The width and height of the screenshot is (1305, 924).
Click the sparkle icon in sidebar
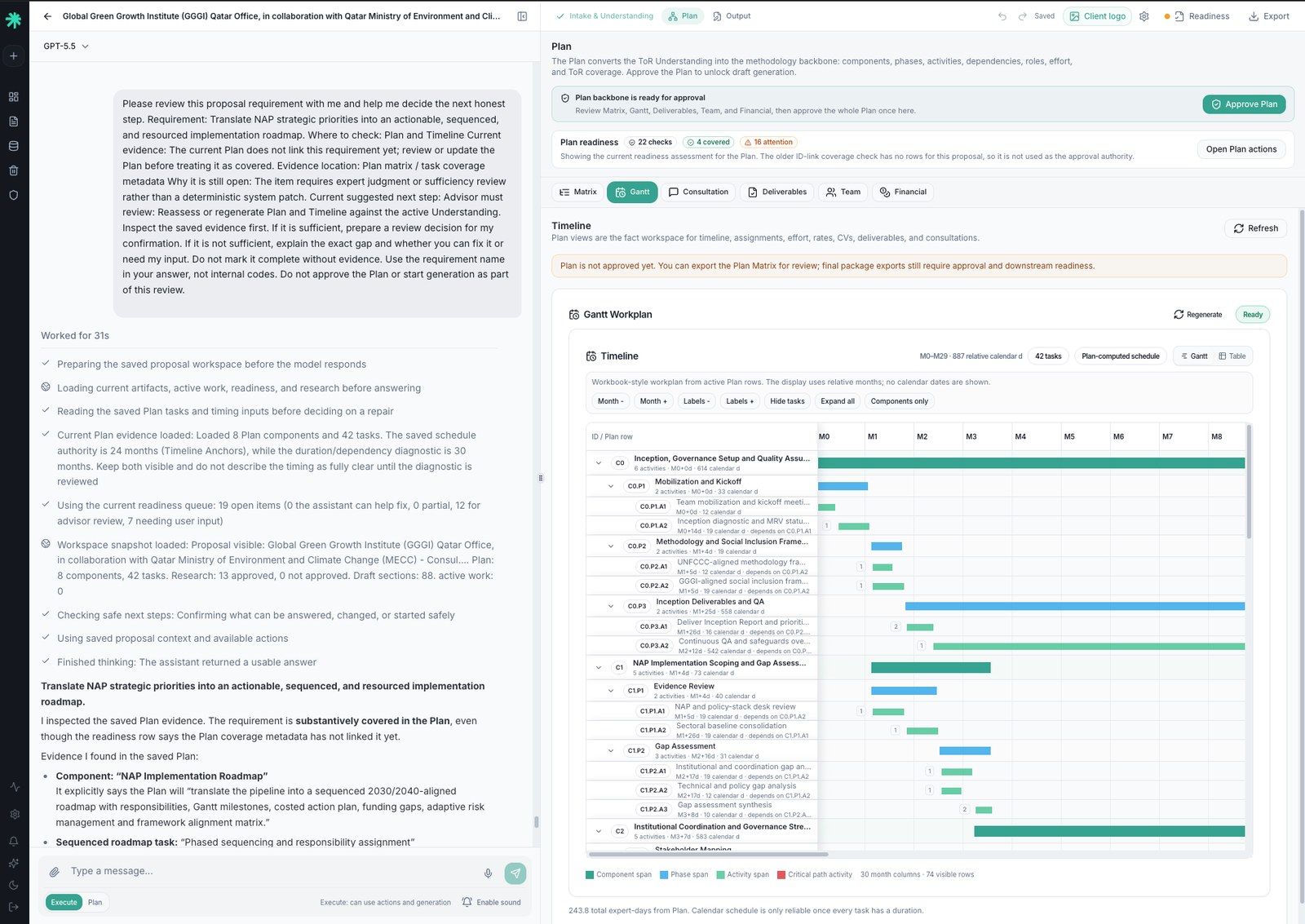pyautogui.click(x=14, y=863)
